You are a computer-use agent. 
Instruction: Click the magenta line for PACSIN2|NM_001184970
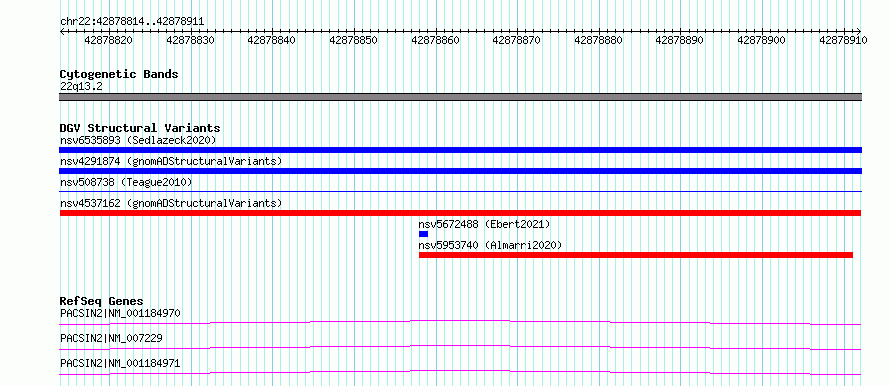click(x=460, y=322)
